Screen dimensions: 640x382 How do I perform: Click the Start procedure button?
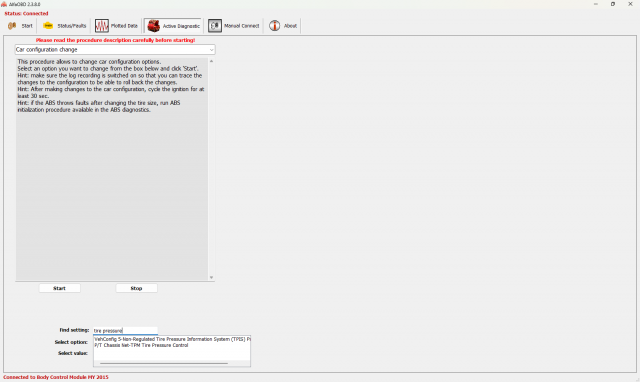[60, 288]
